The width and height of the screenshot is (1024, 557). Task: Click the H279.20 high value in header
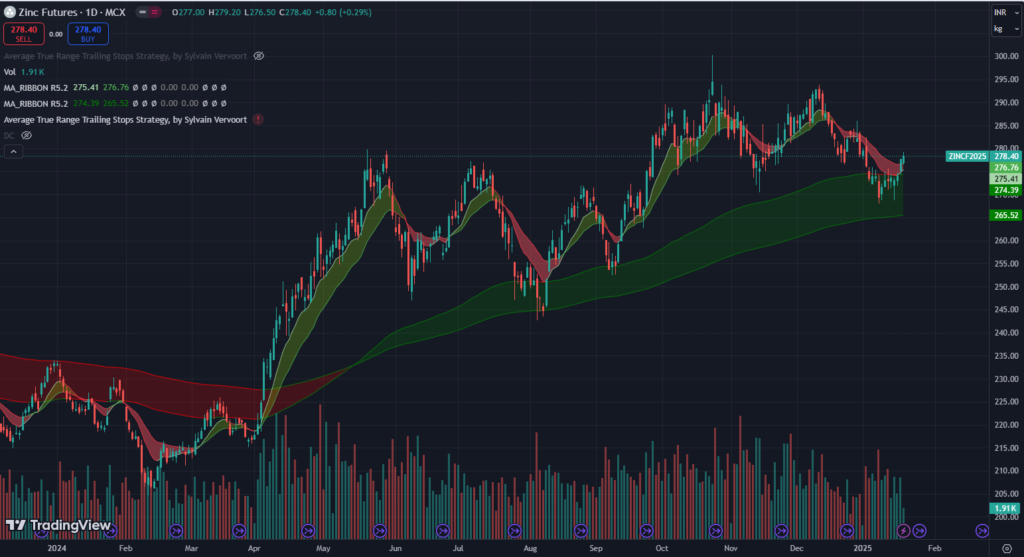tap(225, 12)
